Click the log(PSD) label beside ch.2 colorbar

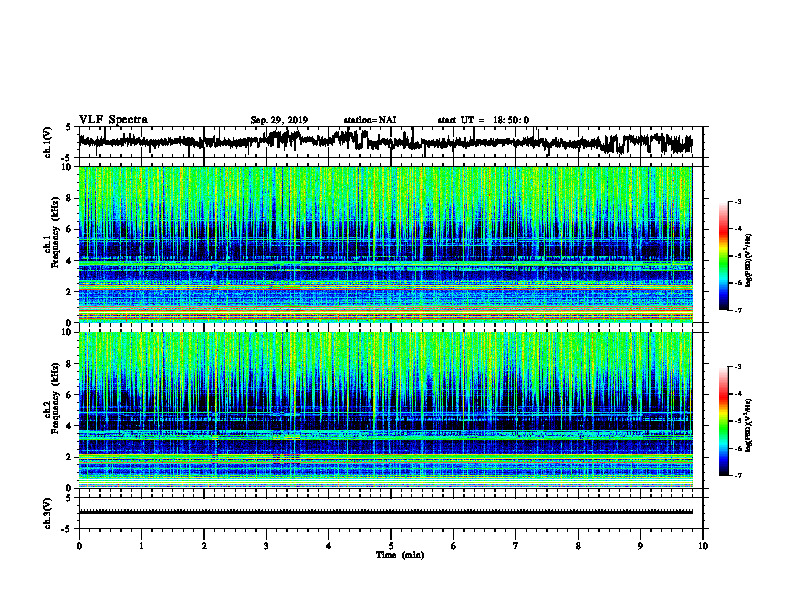[748, 425]
